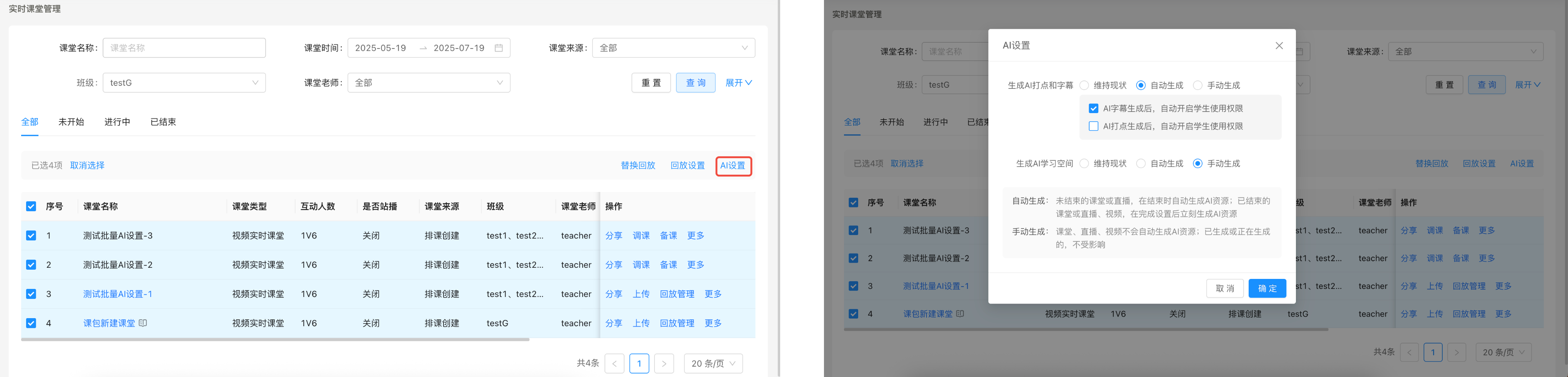Open 测试批量AI设置-1 class name link in left table

[118, 294]
